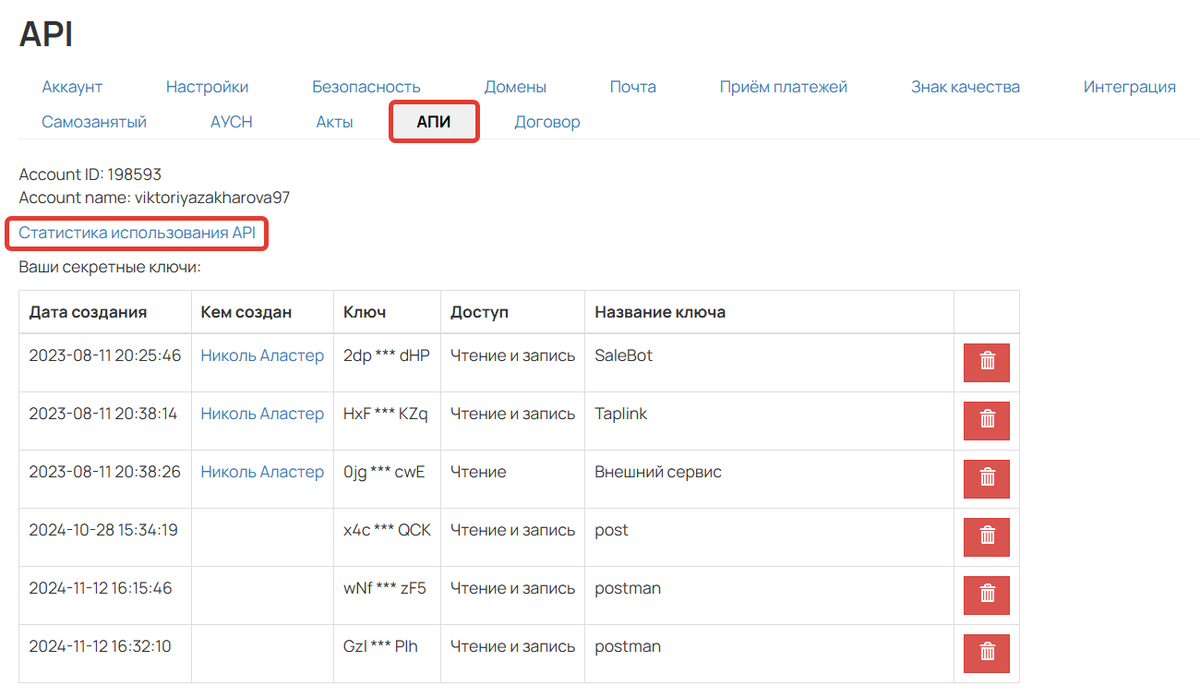Open the АУСН tab

(231, 122)
